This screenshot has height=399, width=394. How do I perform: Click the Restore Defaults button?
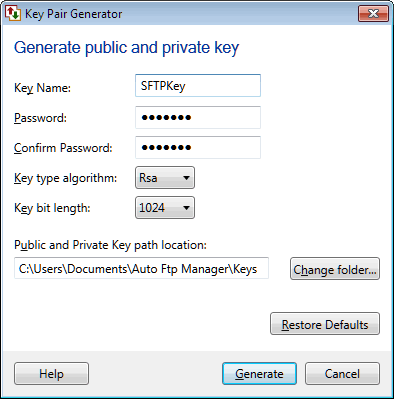point(325,324)
